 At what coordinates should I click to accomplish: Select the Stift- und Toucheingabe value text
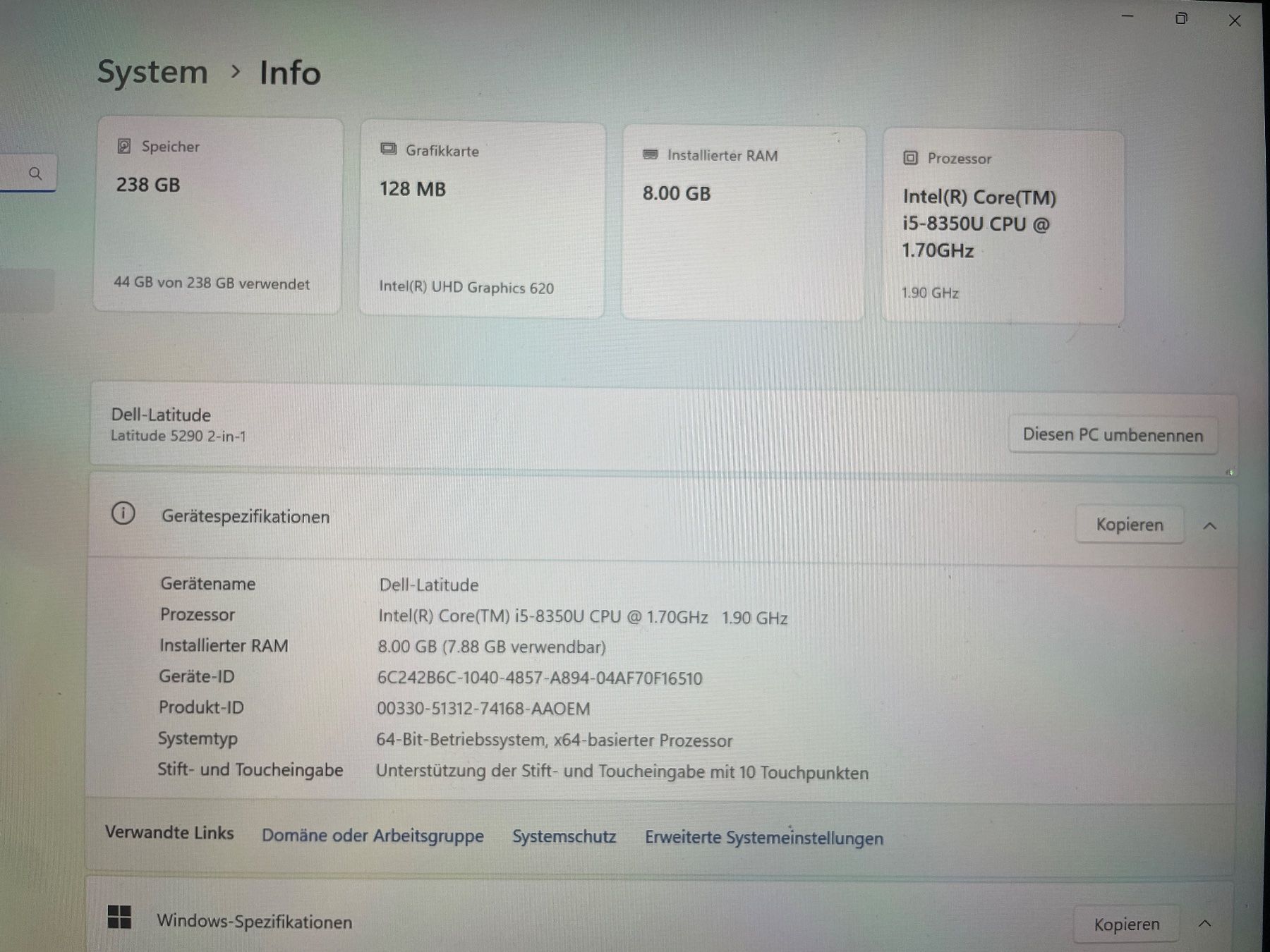[622, 772]
